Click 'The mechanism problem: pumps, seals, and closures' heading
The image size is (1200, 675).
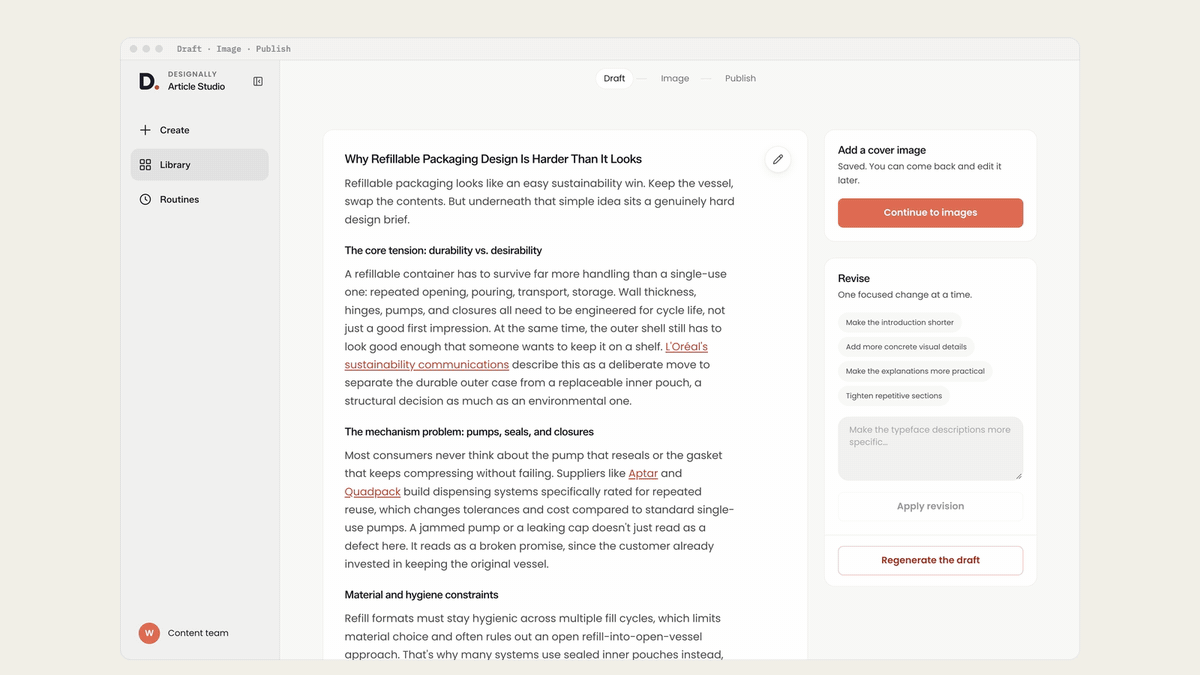click(469, 432)
